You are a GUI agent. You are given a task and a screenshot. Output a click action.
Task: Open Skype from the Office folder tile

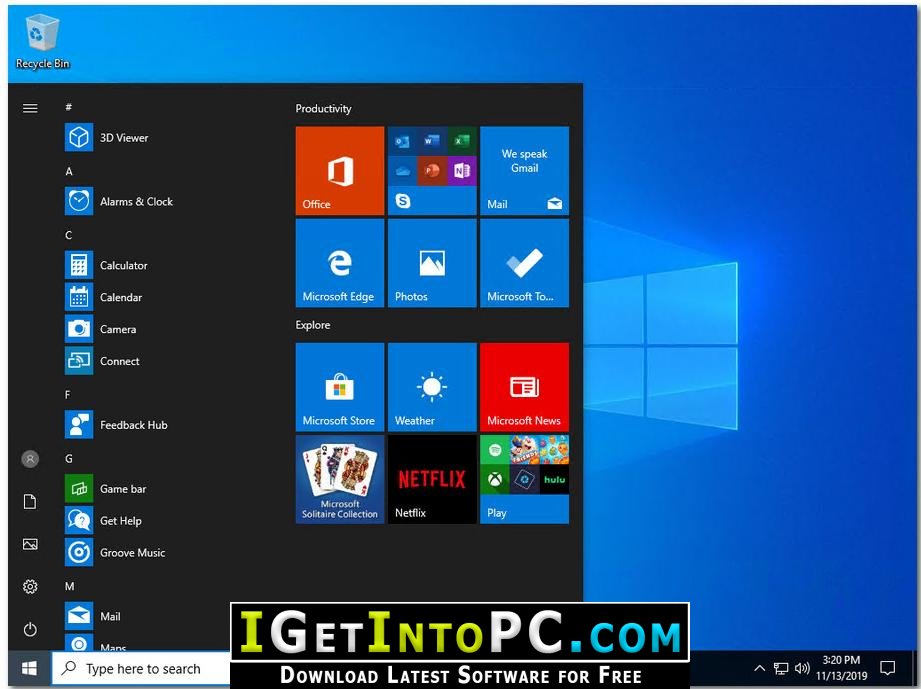click(402, 201)
